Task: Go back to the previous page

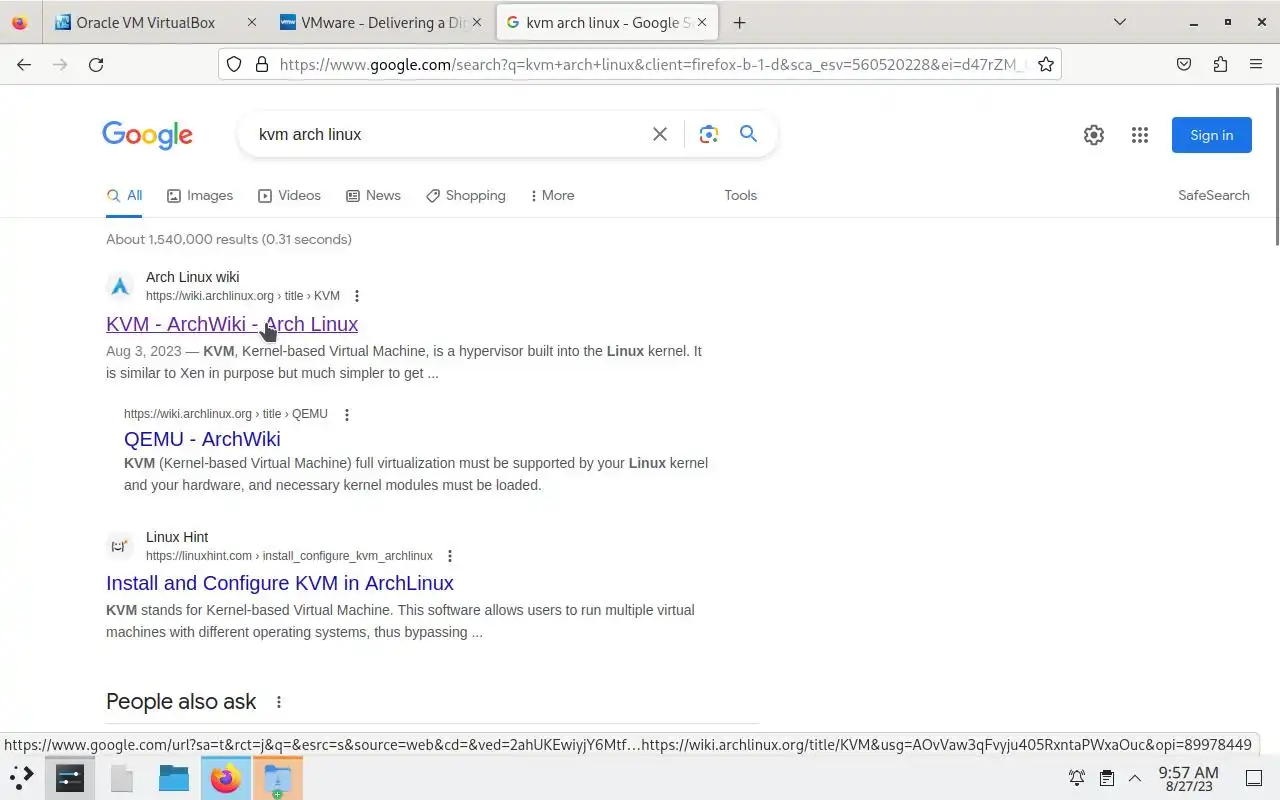Action: pos(24,64)
